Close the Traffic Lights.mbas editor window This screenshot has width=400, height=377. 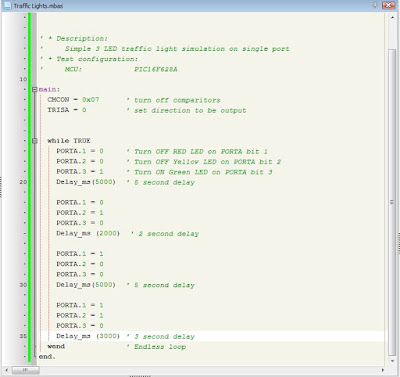pos(388,5)
